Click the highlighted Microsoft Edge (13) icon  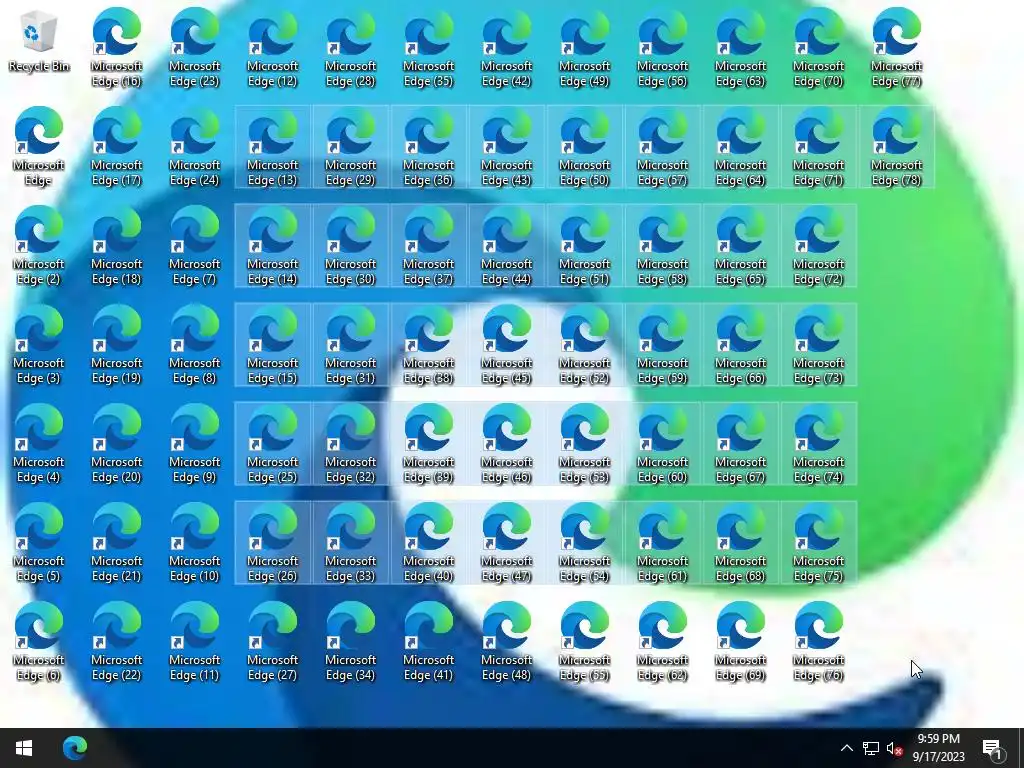[x=272, y=147]
